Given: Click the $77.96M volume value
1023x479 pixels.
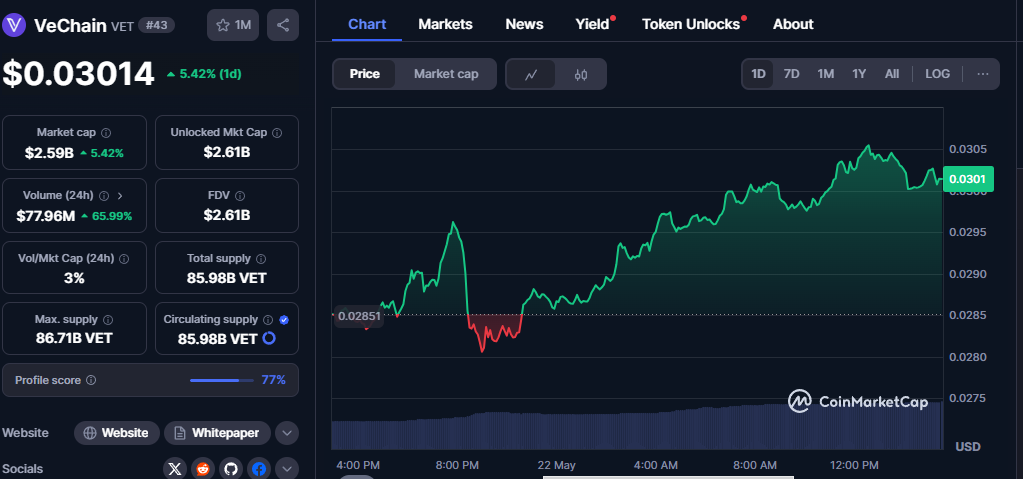Looking at the screenshot, I should [46, 215].
